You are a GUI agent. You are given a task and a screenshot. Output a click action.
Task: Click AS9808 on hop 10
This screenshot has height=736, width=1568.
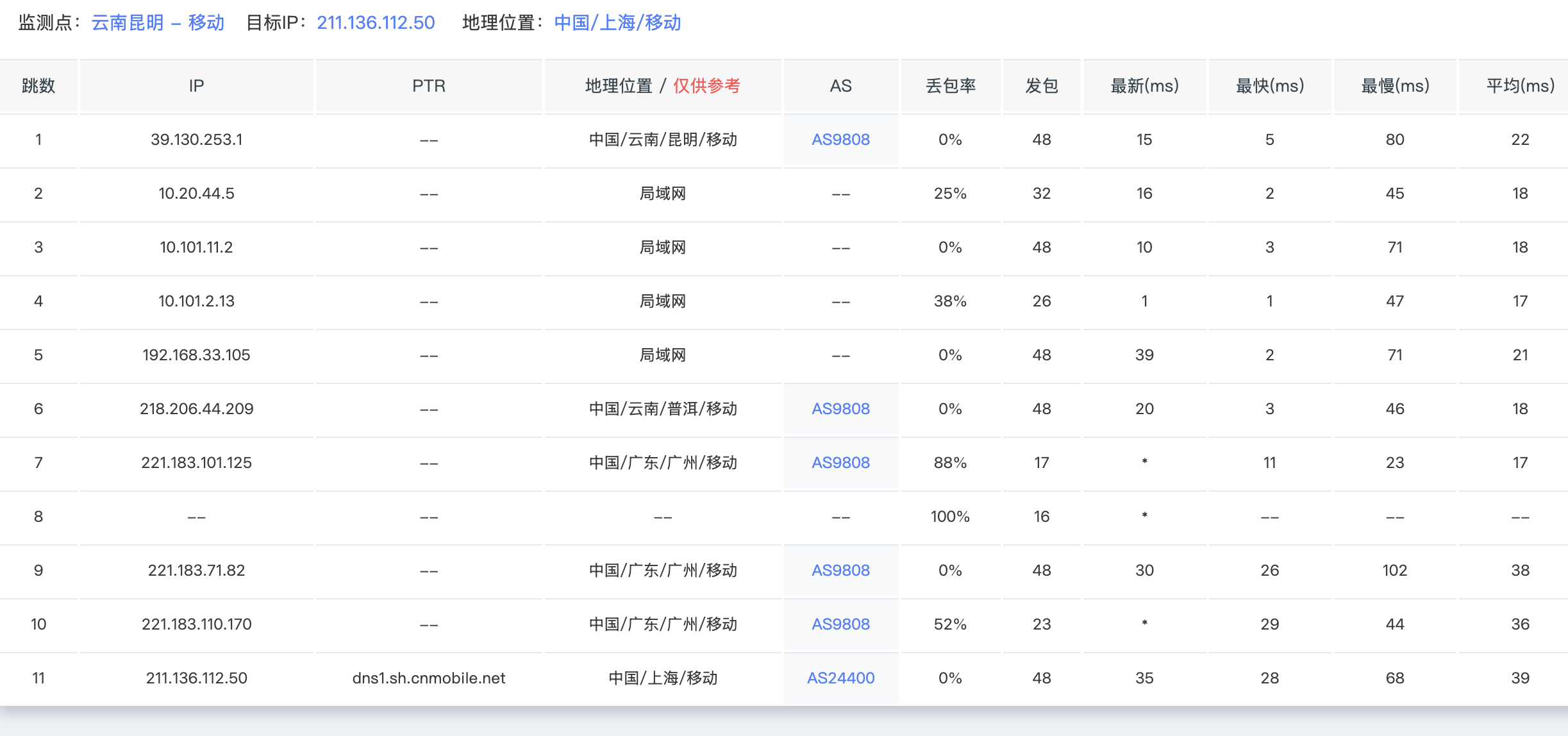coord(840,624)
